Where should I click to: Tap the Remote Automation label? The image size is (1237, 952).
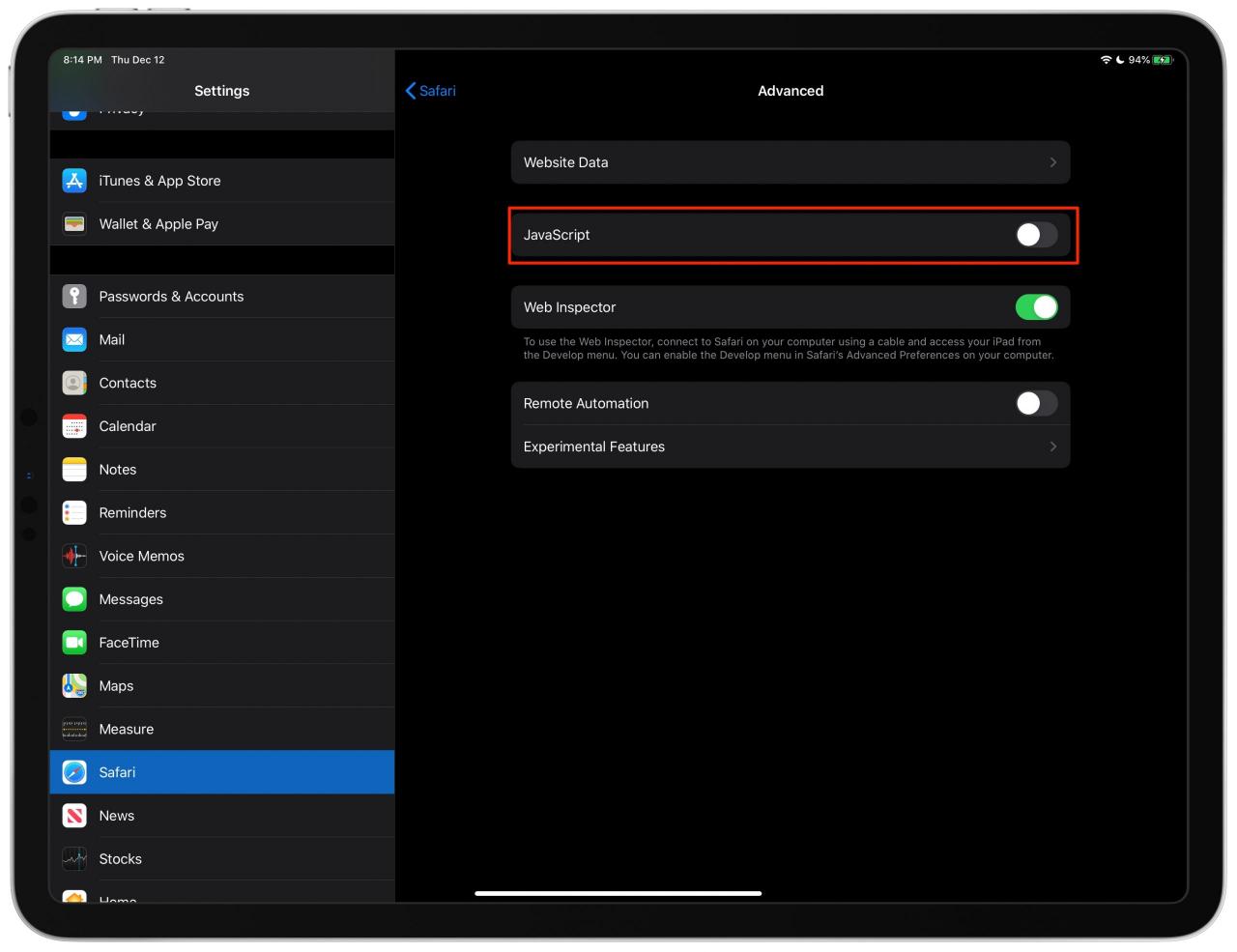pos(587,403)
